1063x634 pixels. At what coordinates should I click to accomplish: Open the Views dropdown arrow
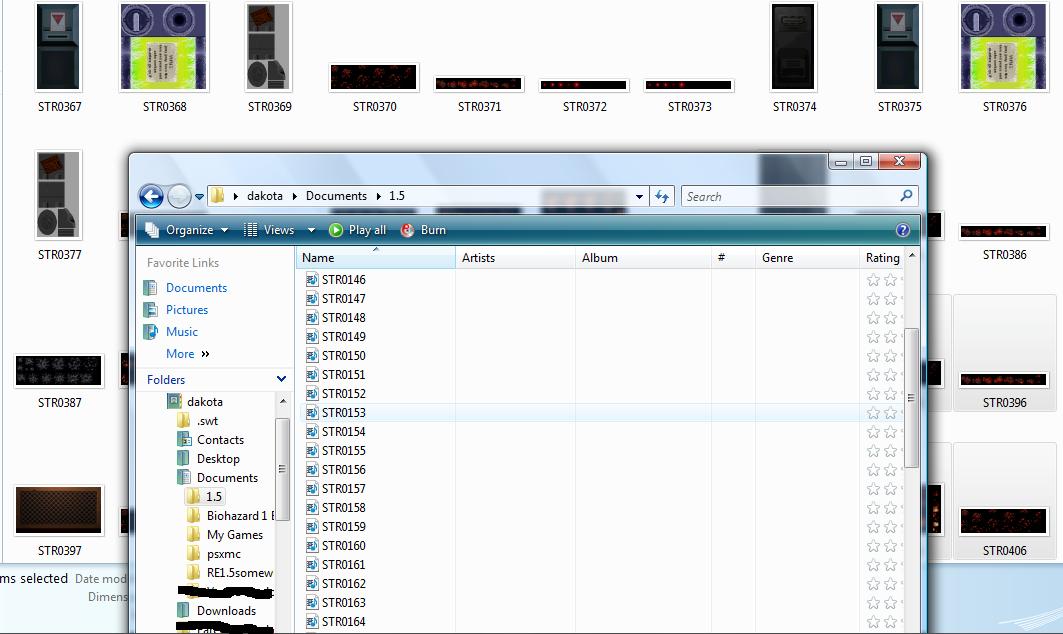[311, 230]
